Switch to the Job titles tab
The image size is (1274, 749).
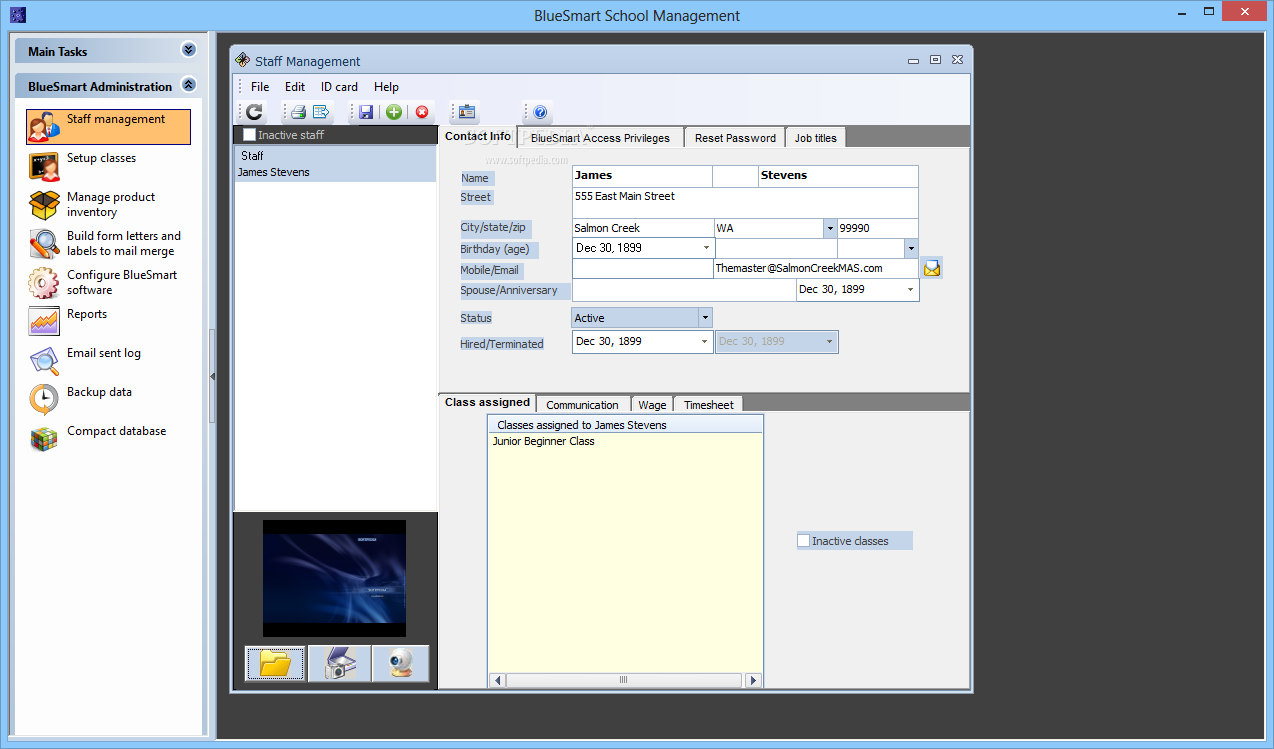coord(816,138)
